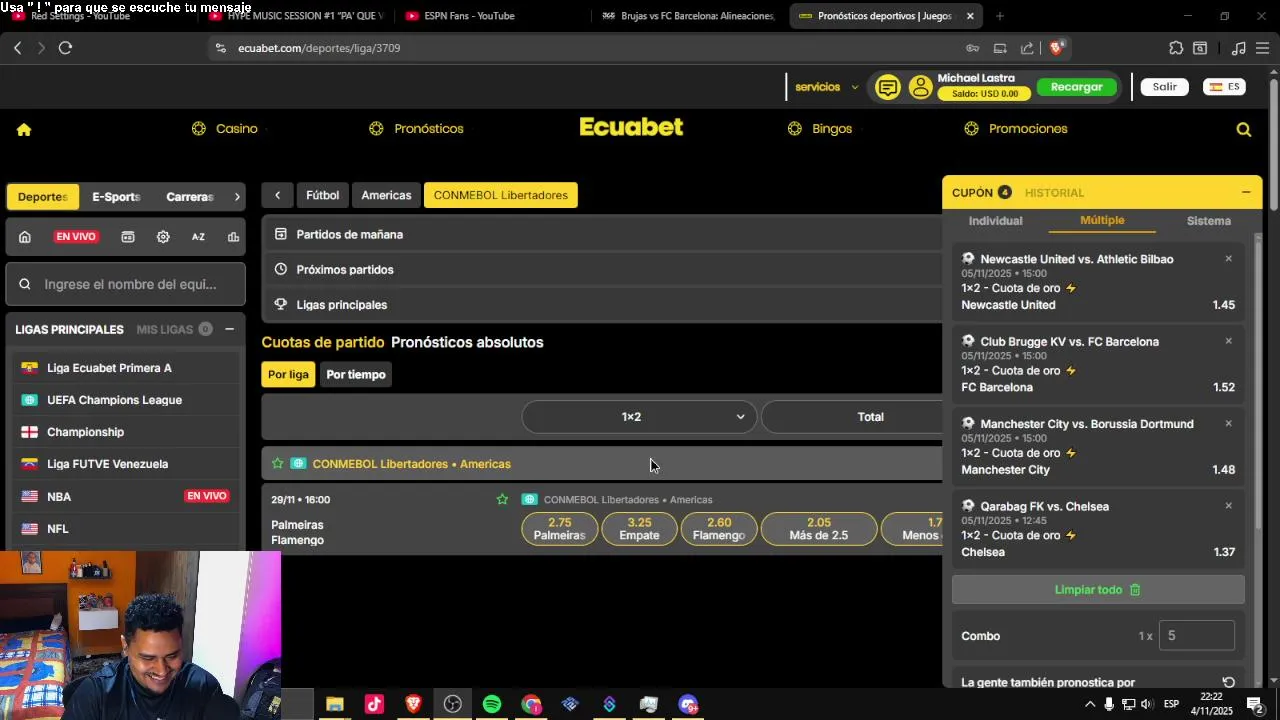Show EN VIVO live events

76,237
